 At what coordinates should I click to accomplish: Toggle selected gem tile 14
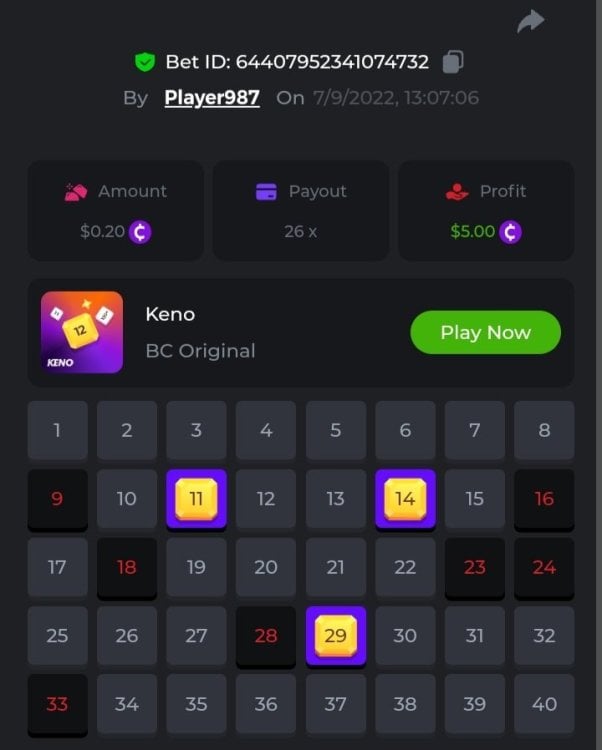pos(405,499)
